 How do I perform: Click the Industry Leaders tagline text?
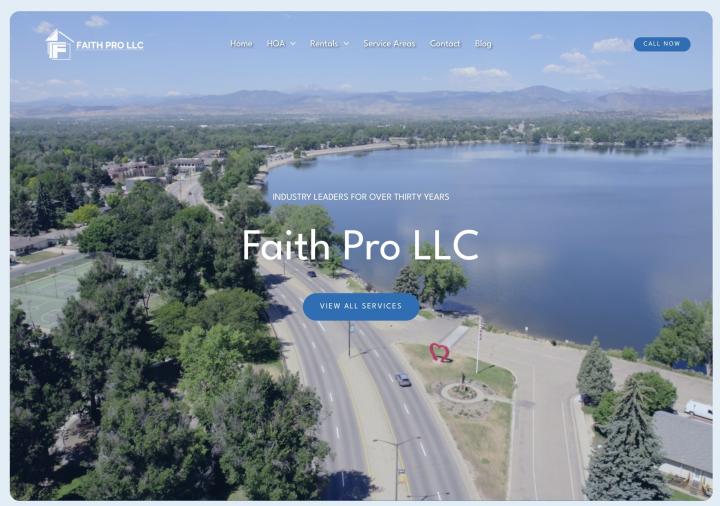click(360, 197)
